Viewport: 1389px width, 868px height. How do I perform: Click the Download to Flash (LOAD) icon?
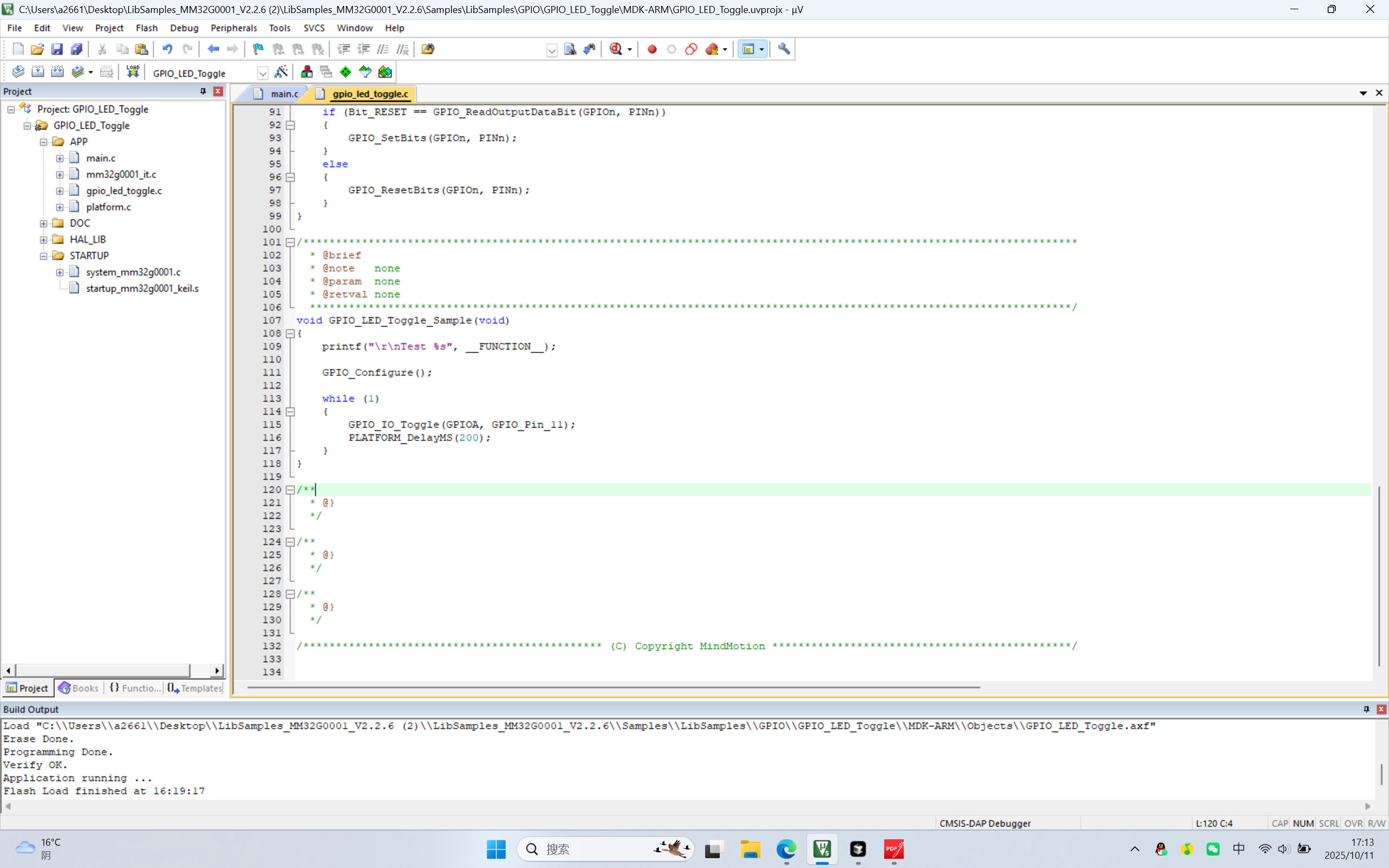tap(132, 72)
